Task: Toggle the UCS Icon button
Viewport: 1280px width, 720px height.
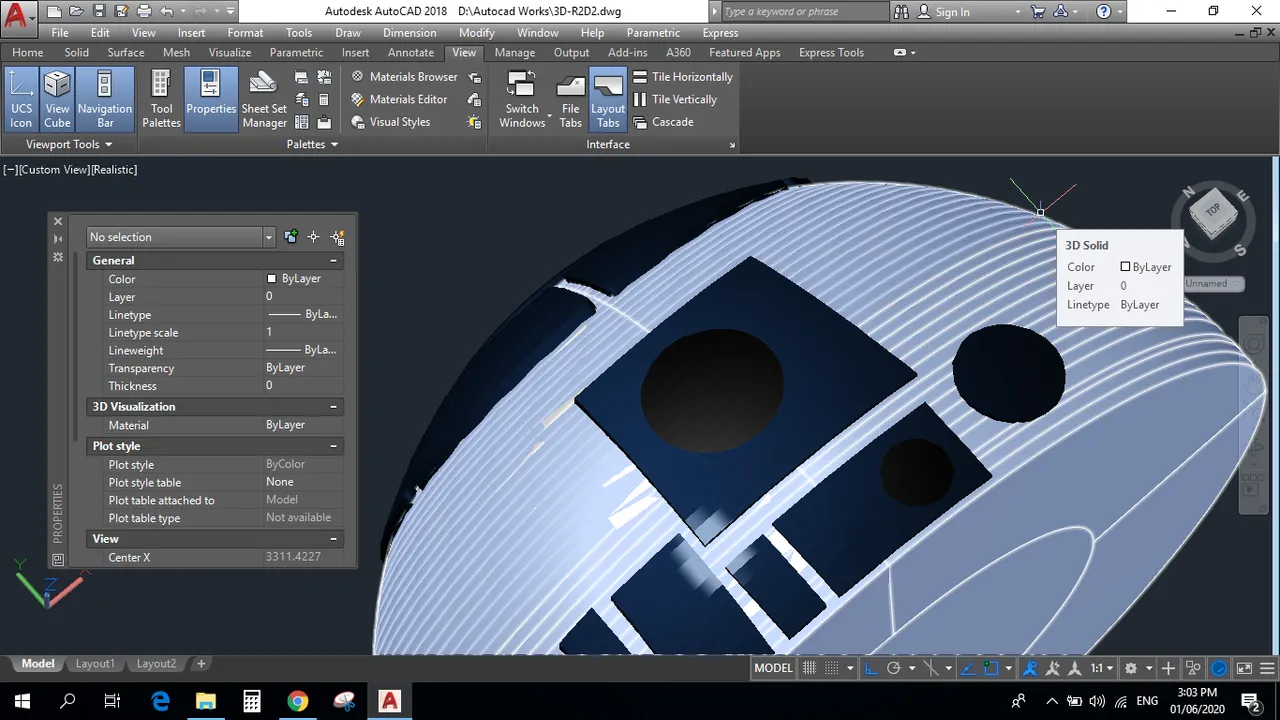Action: [21, 100]
